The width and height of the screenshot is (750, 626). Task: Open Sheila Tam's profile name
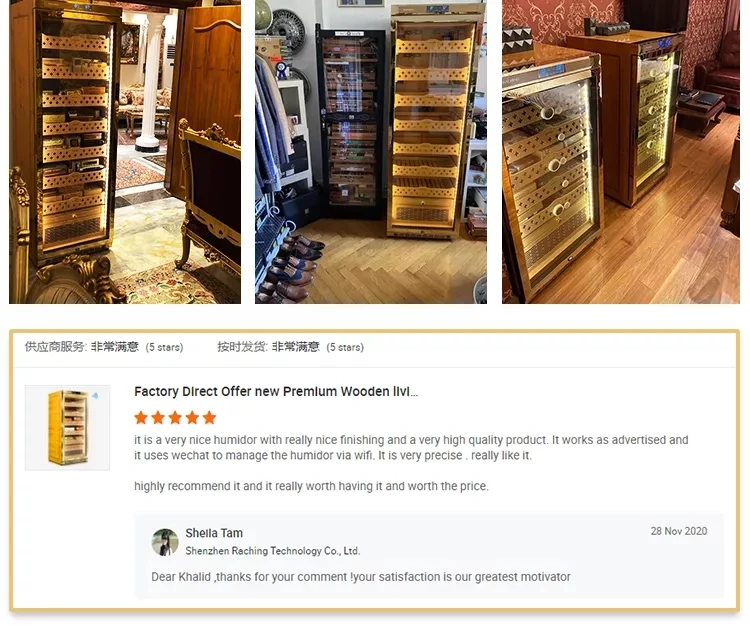click(x=214, y=533)
